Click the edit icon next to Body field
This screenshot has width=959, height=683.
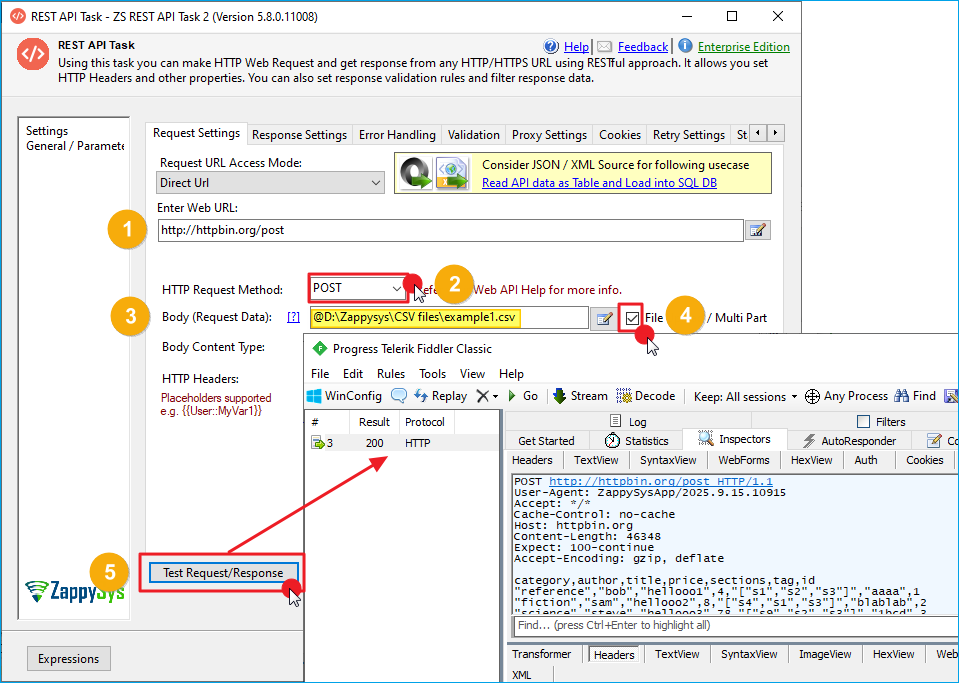604,318
